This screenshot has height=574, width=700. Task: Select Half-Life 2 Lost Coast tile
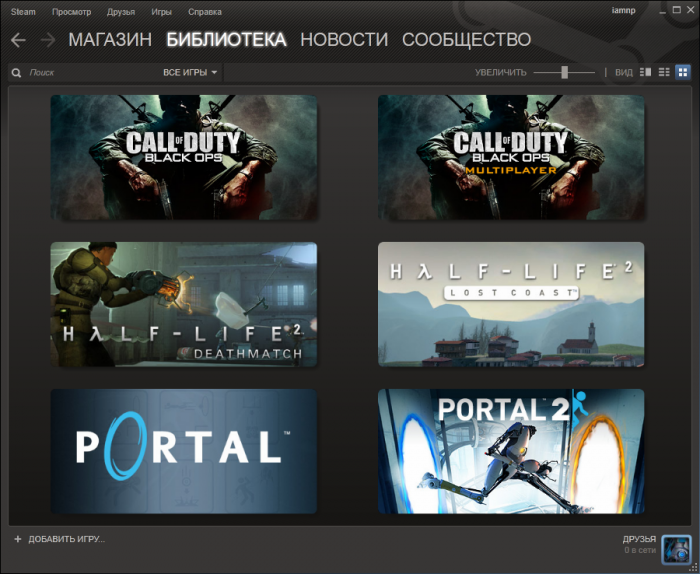pos(511,304)
